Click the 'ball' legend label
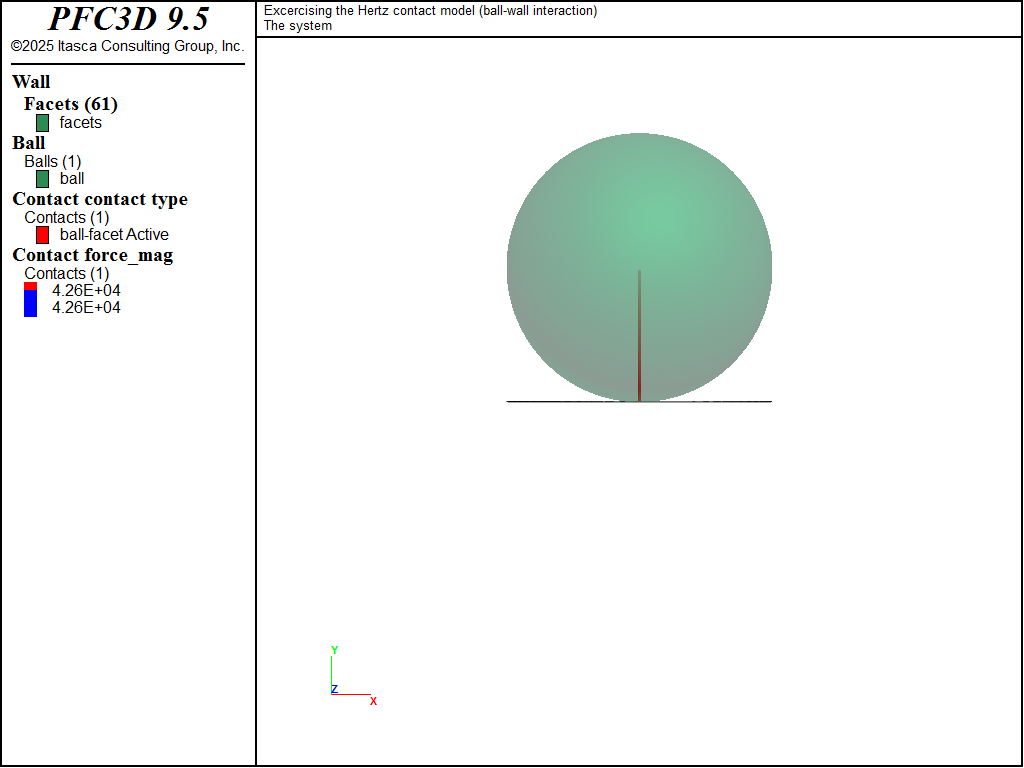This screenshot has width=1024, height=768. click(x=72, y=179)
